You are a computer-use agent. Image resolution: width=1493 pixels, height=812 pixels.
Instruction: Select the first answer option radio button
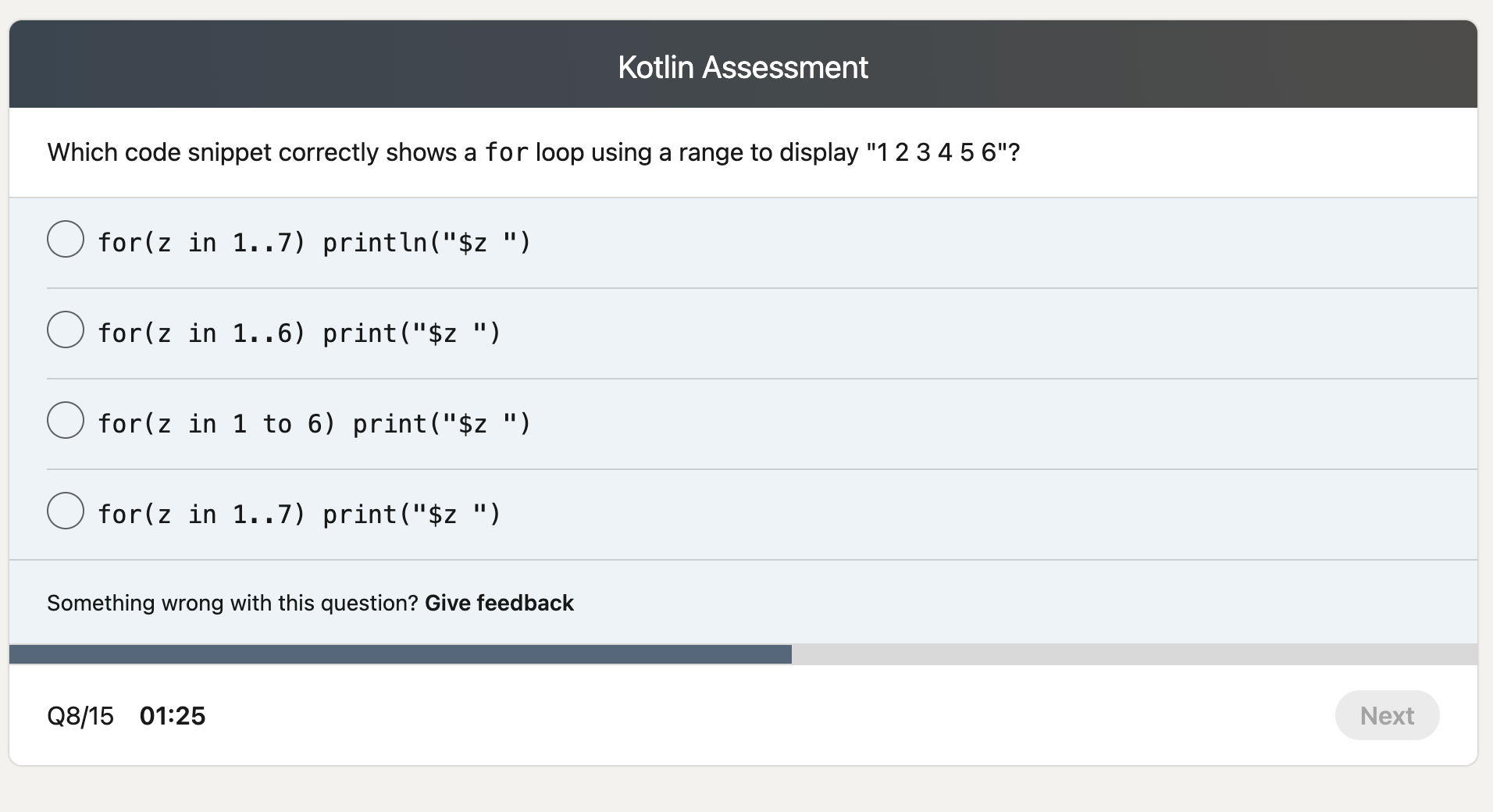(x=66, y=239)
